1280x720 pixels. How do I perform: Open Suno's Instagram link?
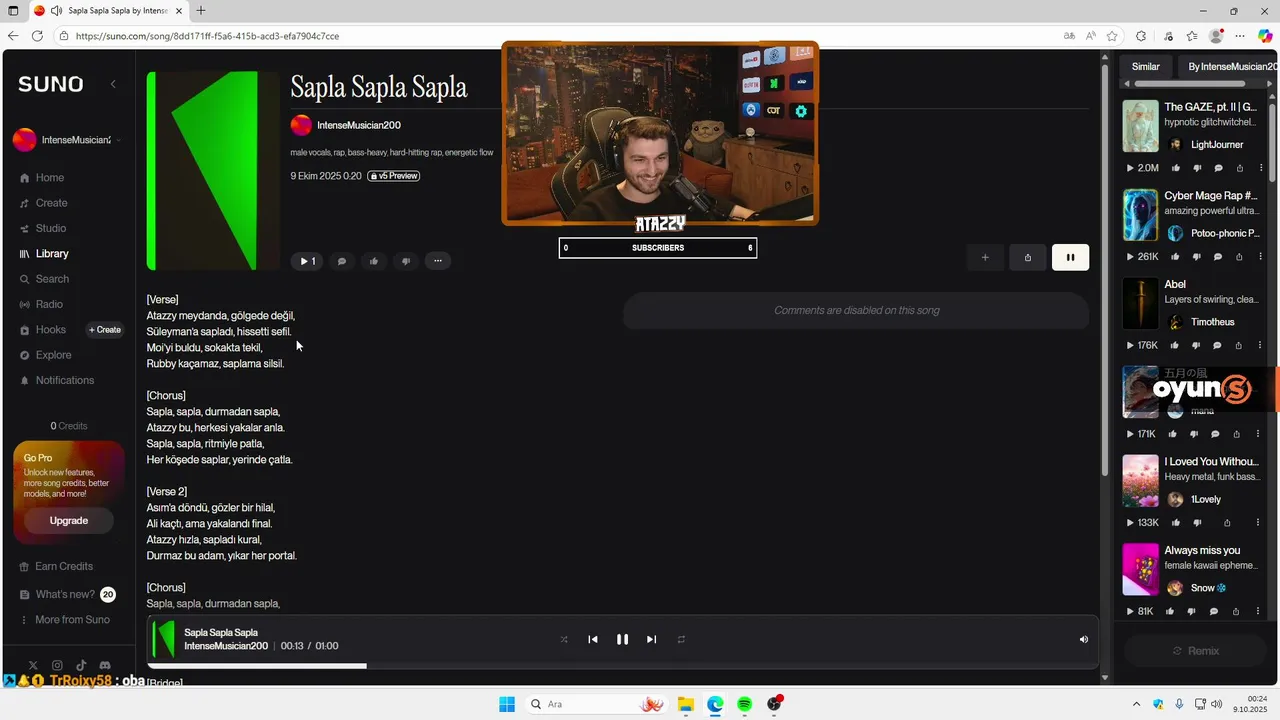[x=57, y=665]
